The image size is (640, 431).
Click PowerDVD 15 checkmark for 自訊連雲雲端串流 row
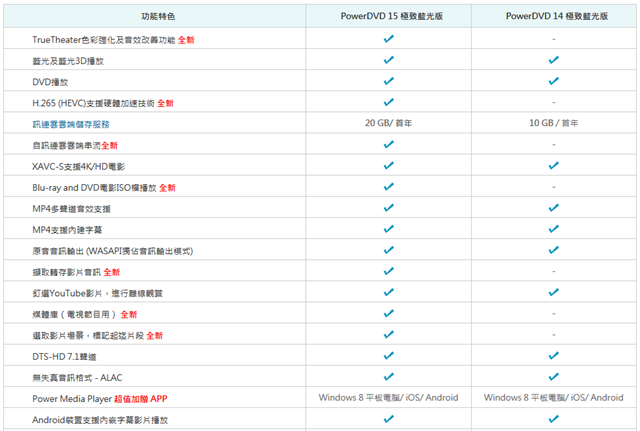pyautogui.click(x=389, y=144)
